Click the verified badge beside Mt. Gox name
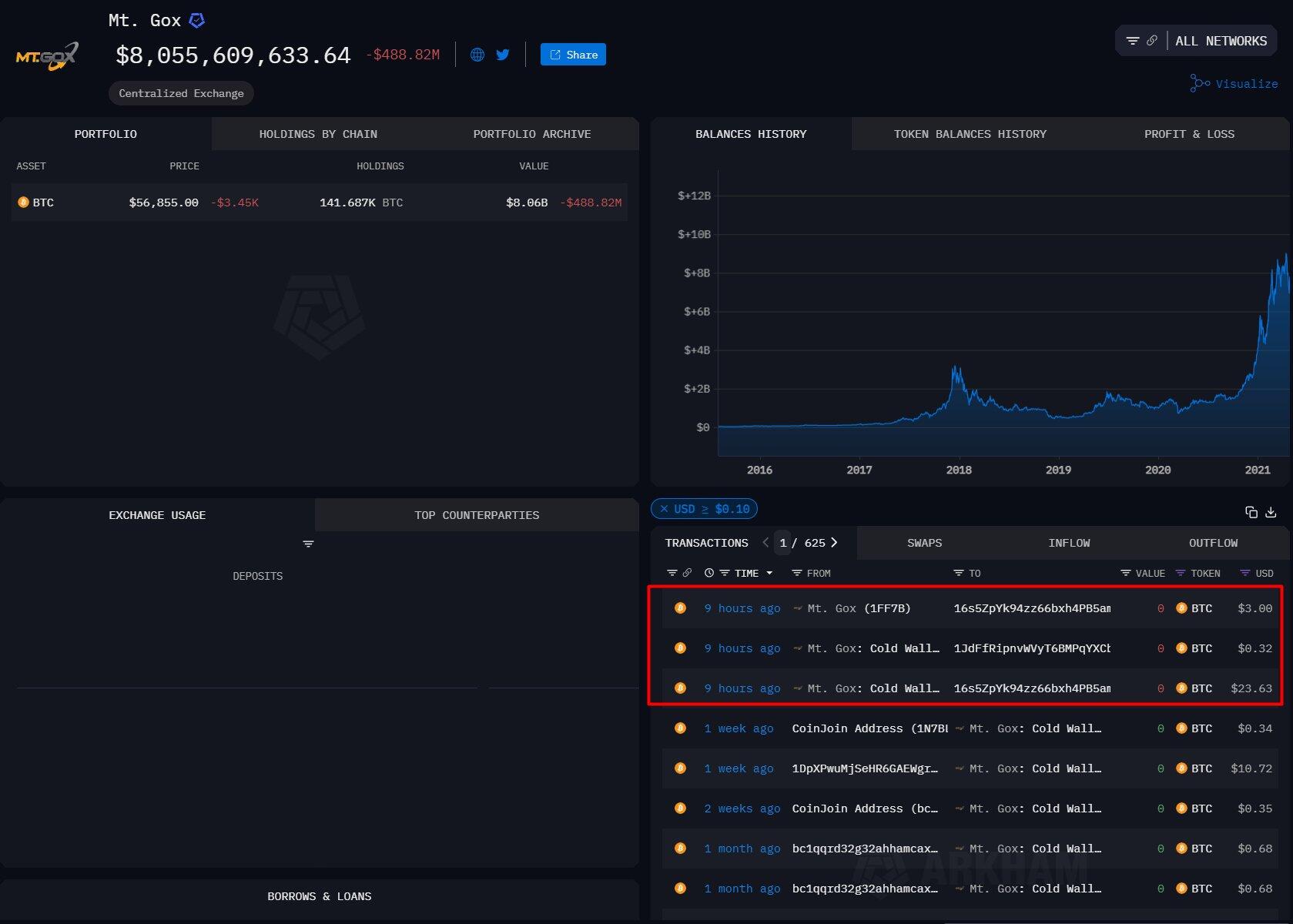This screenshot has height=924, width=1293. [197, 21]
